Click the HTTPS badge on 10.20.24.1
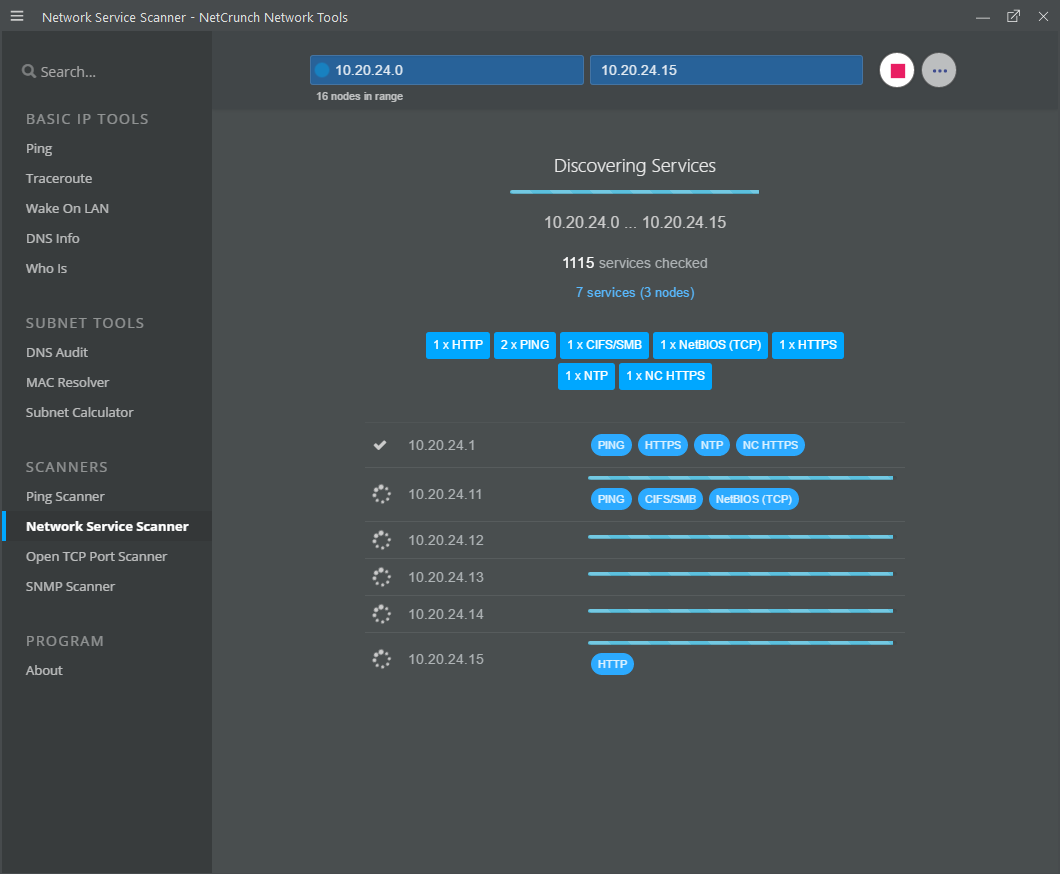1060x874 pixels. pos(662,445)
